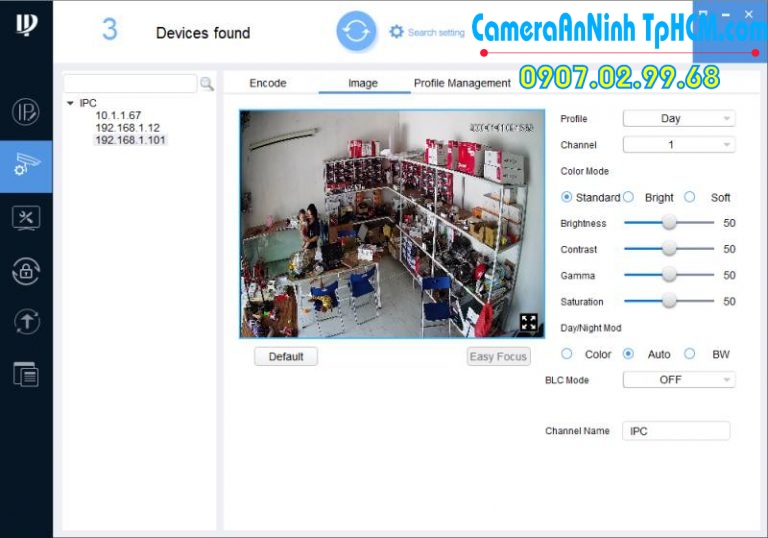
Task: Click the Default button
Action: [286, 357]
